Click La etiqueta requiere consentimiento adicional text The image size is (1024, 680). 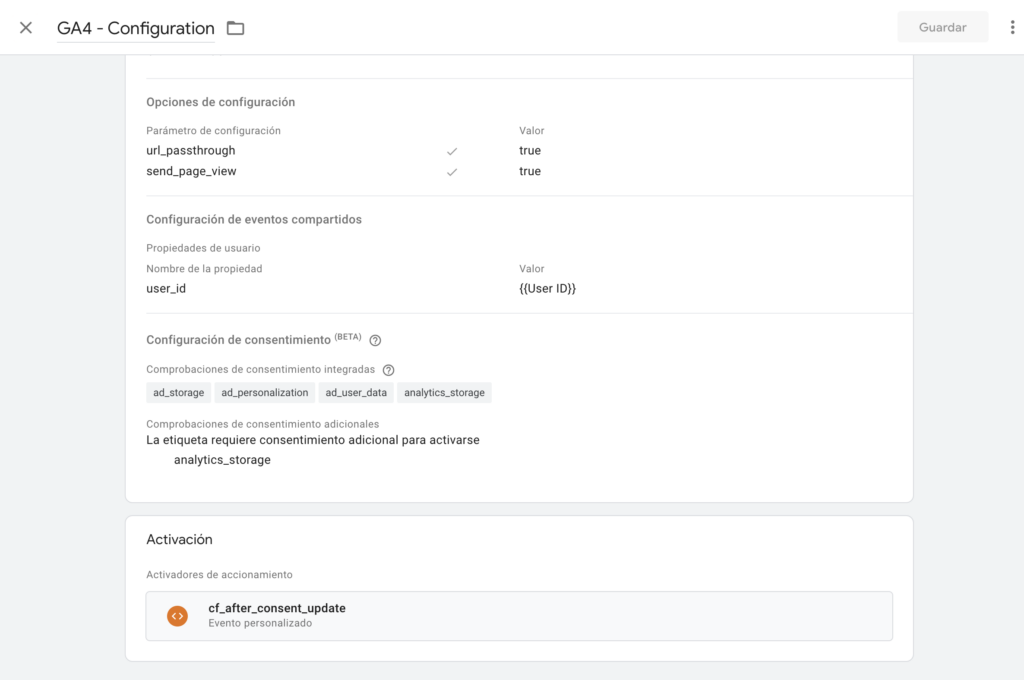coord(313,440)
